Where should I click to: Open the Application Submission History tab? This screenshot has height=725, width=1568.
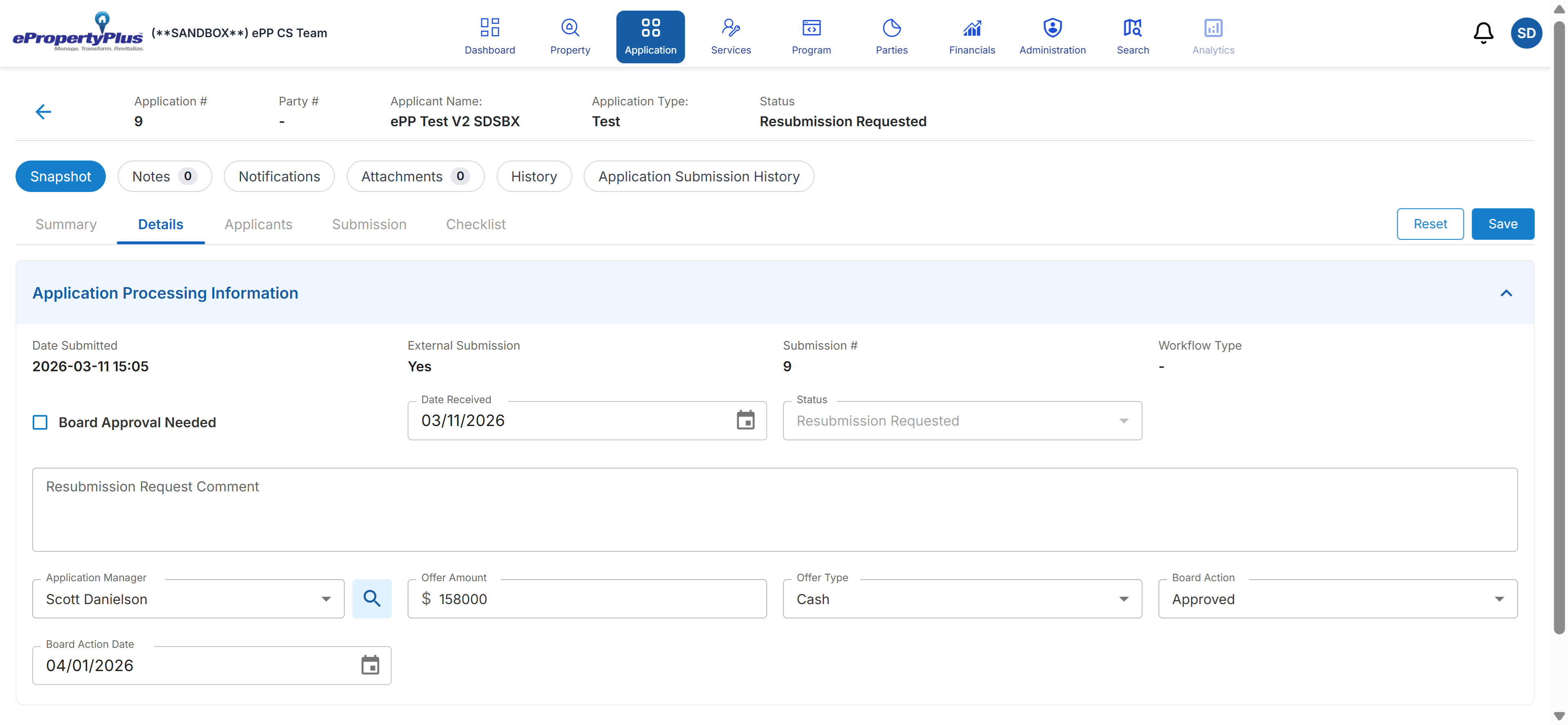[x=698, y=176]
